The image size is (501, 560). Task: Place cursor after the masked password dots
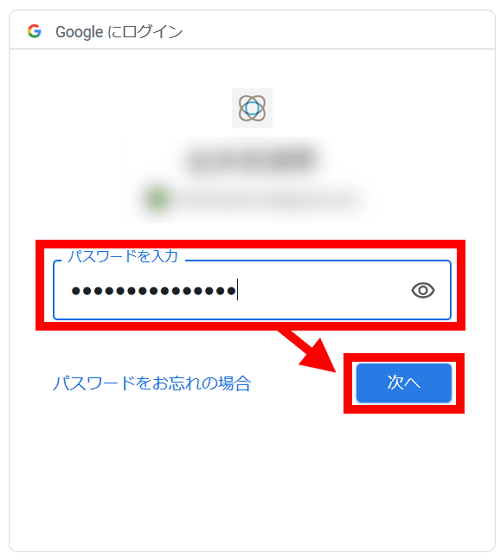coord(237,290)
